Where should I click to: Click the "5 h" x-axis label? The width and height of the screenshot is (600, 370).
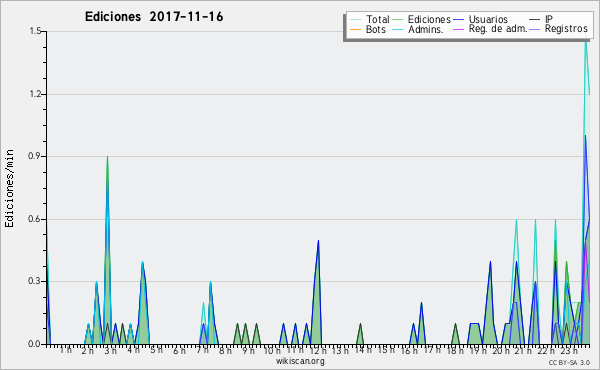coord(157,350)
